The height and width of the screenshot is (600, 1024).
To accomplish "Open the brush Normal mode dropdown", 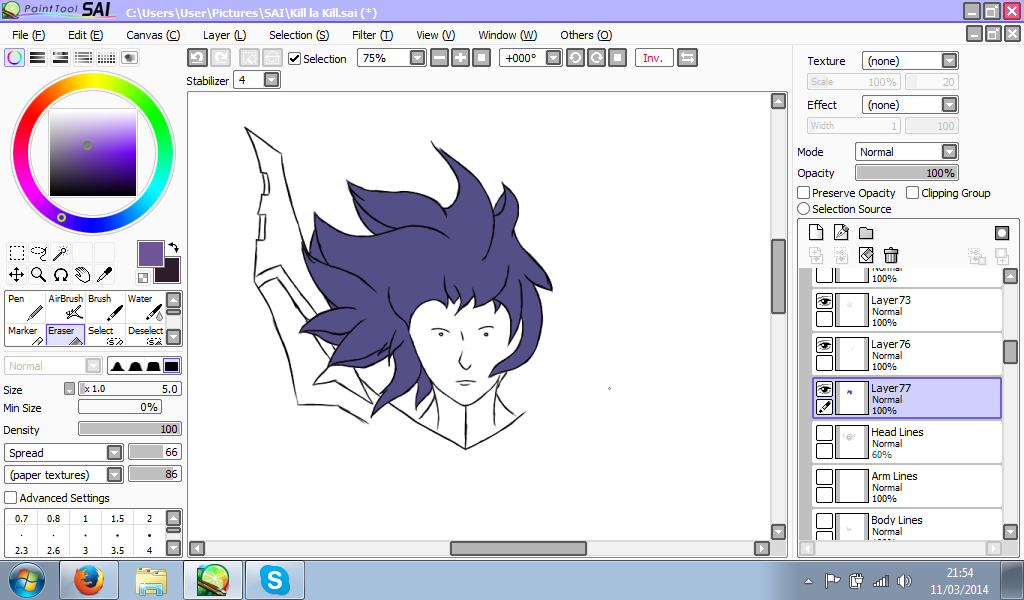I will click(x=93, y=366).
